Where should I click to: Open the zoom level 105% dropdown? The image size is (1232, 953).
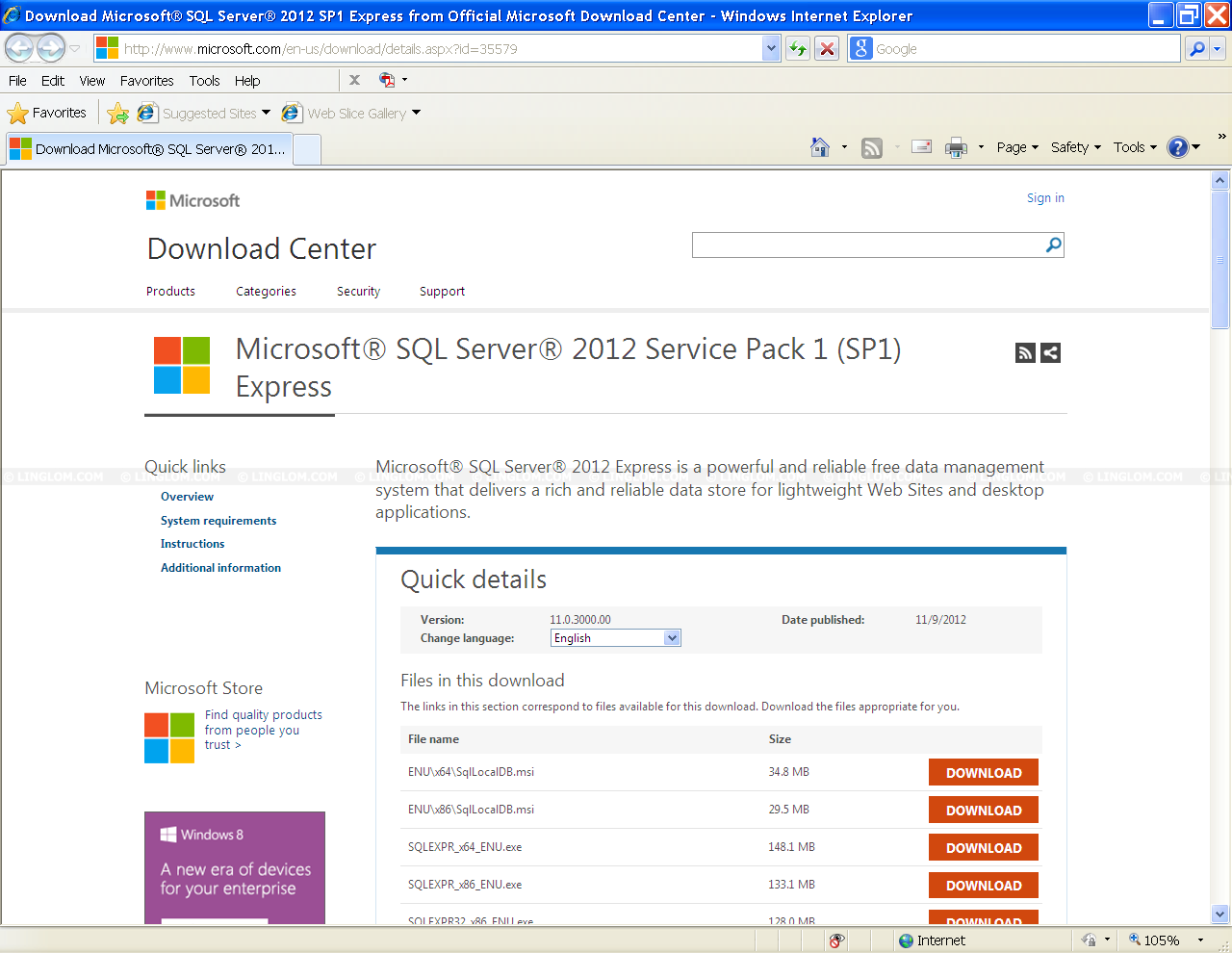1200,940
